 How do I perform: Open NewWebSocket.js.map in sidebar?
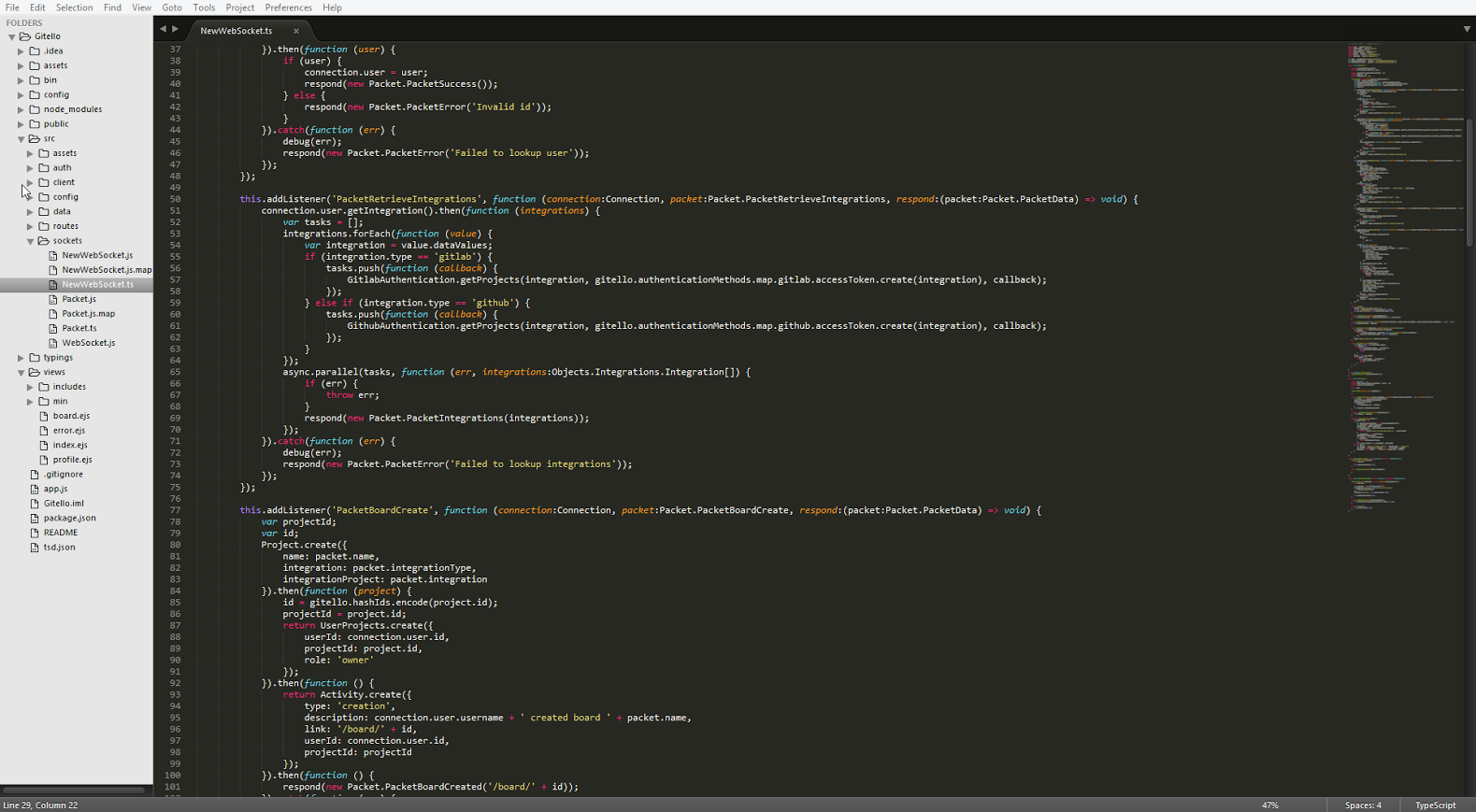pos(107,270)
